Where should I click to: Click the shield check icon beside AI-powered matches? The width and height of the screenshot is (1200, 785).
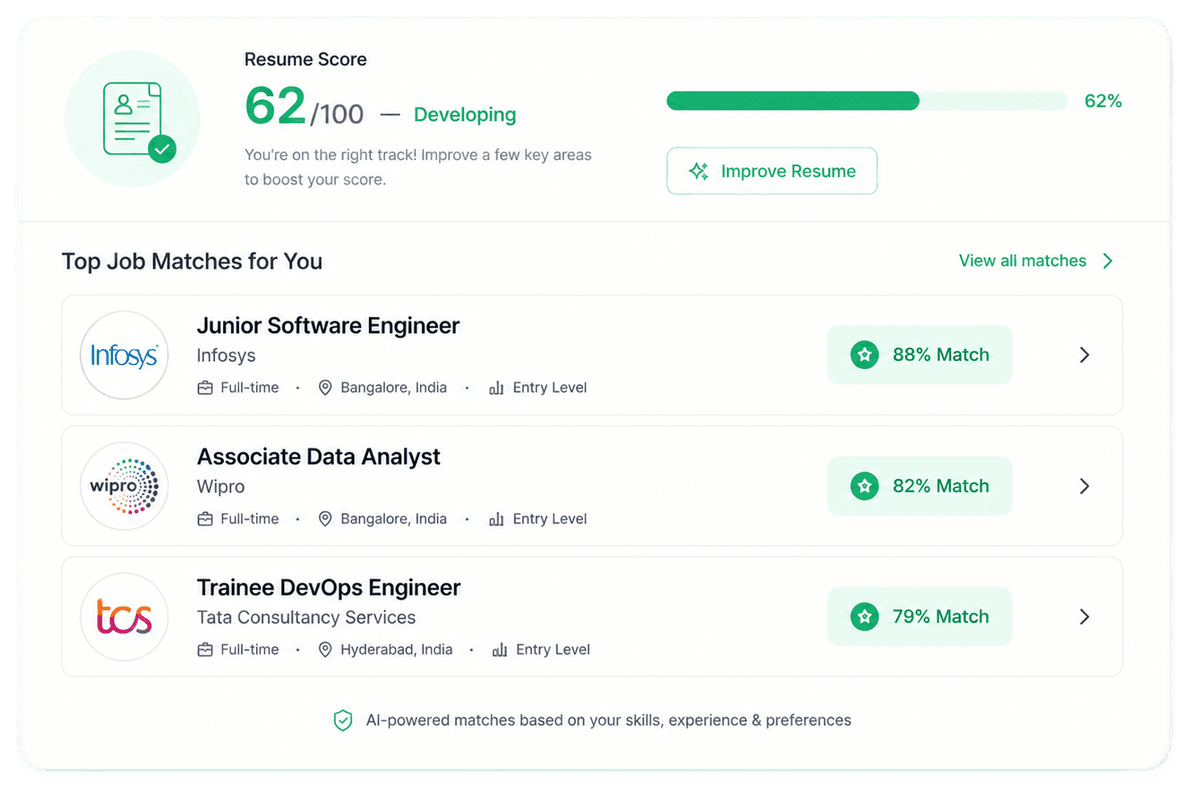pyautogui.click(x=343, y=720)
